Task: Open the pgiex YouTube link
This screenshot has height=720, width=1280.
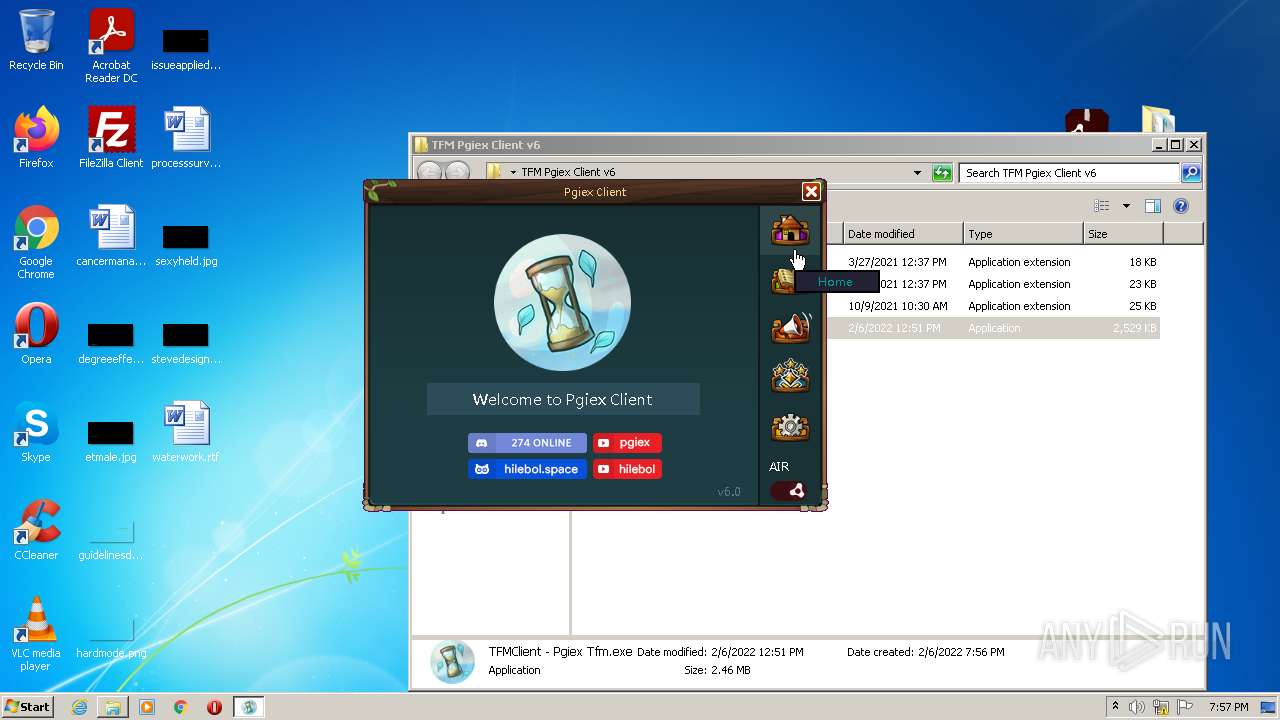Action: (x=627, y=443)
